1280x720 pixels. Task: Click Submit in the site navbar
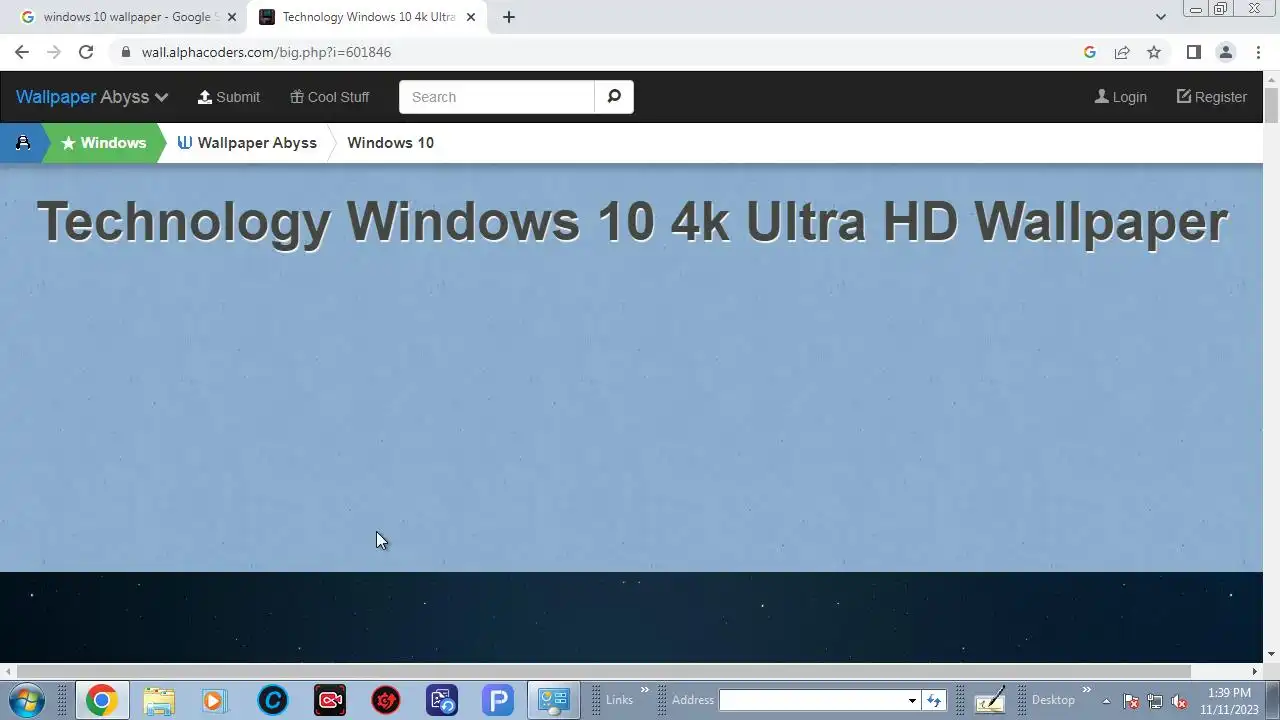coord(229,97)
